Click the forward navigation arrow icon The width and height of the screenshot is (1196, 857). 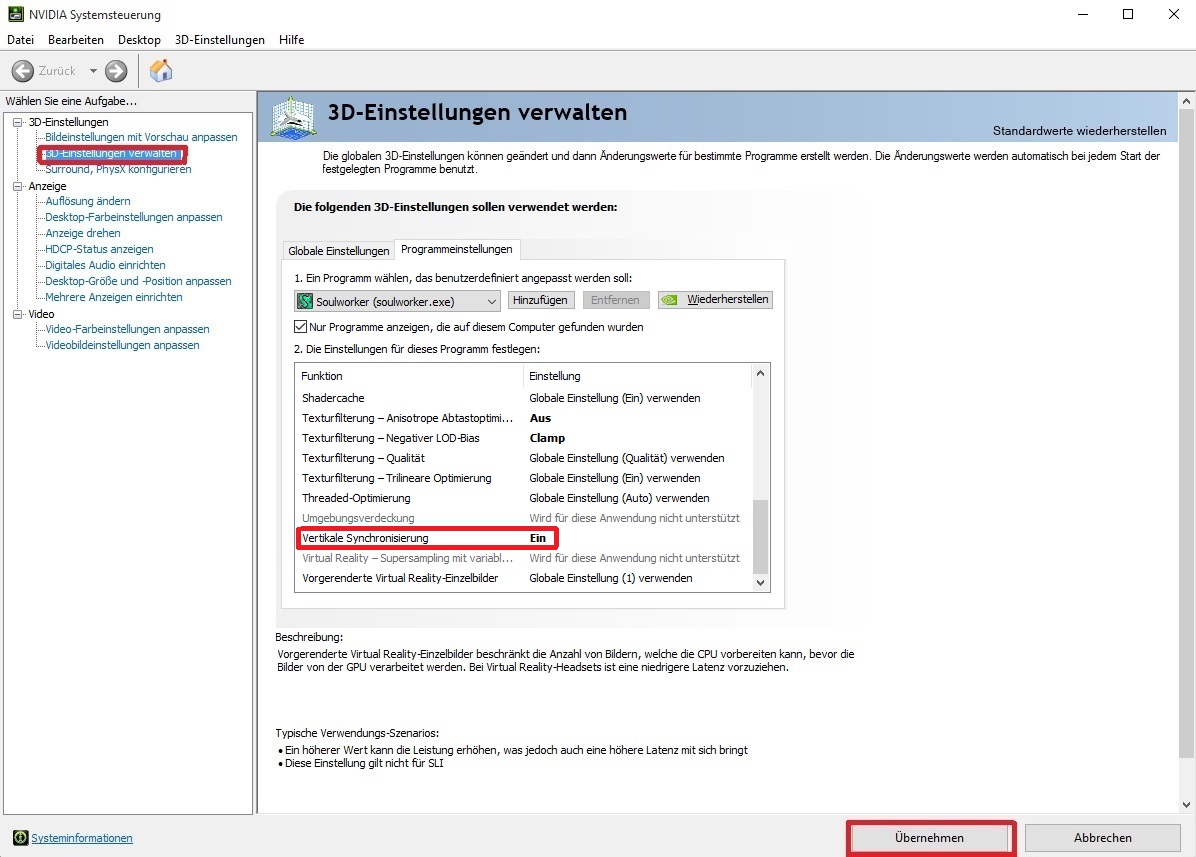point(116,71)
